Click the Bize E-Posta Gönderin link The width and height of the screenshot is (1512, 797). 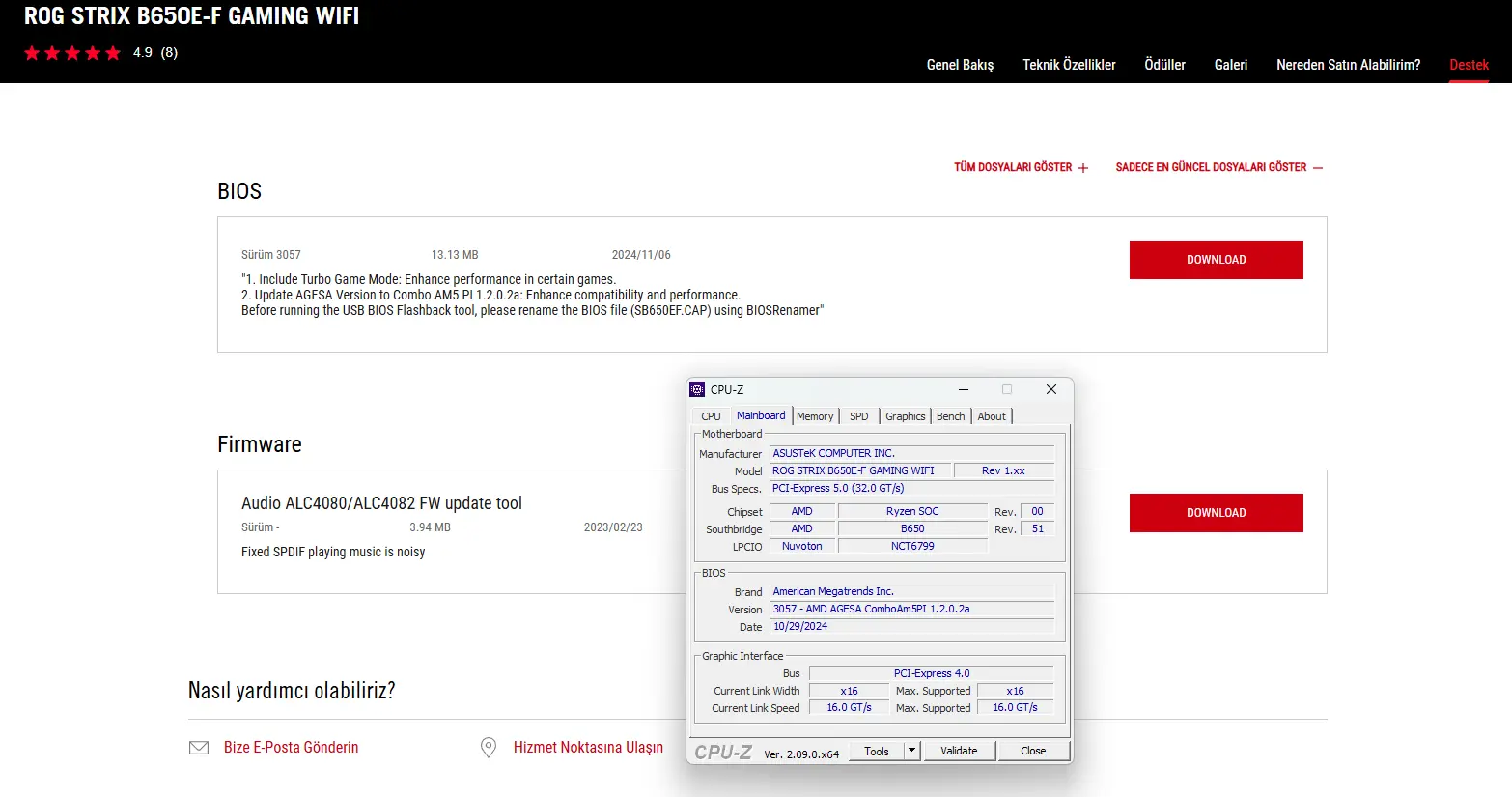291,748
